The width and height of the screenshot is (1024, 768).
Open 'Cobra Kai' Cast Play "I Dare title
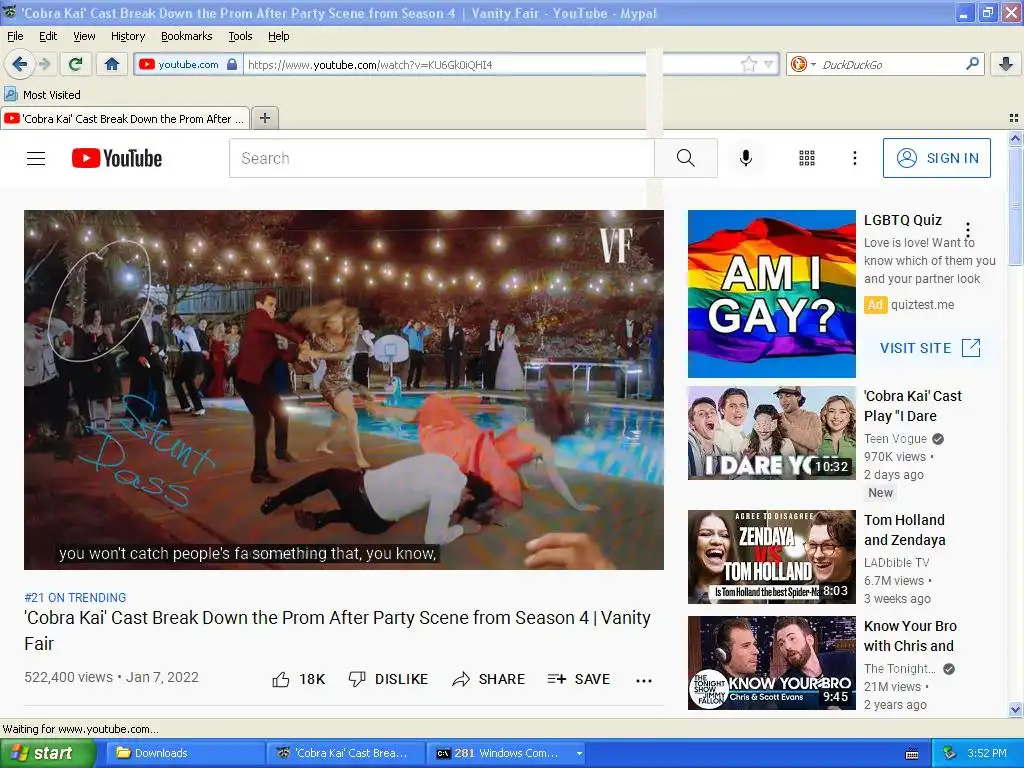pyautogui.click(x=912, y=406)
